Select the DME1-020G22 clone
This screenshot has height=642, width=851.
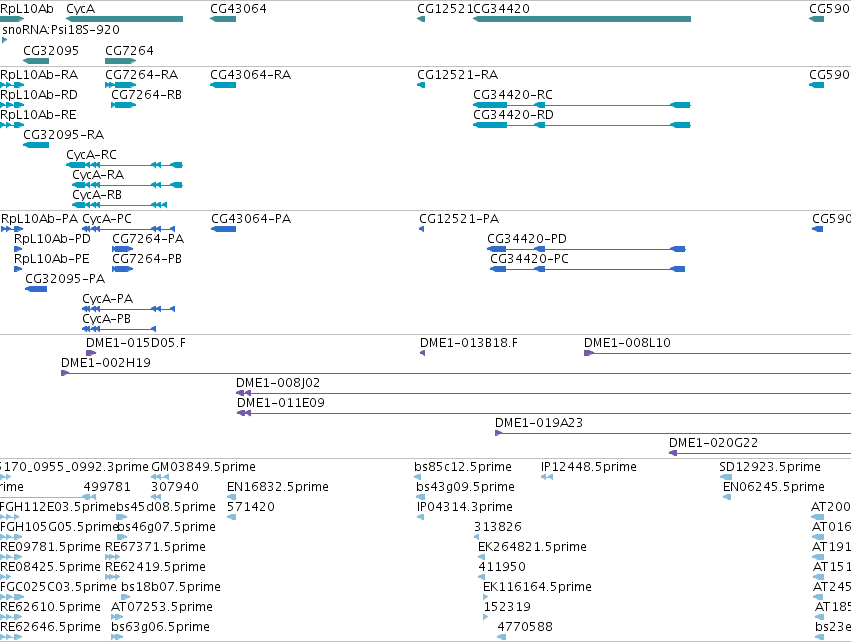(760, 453)
